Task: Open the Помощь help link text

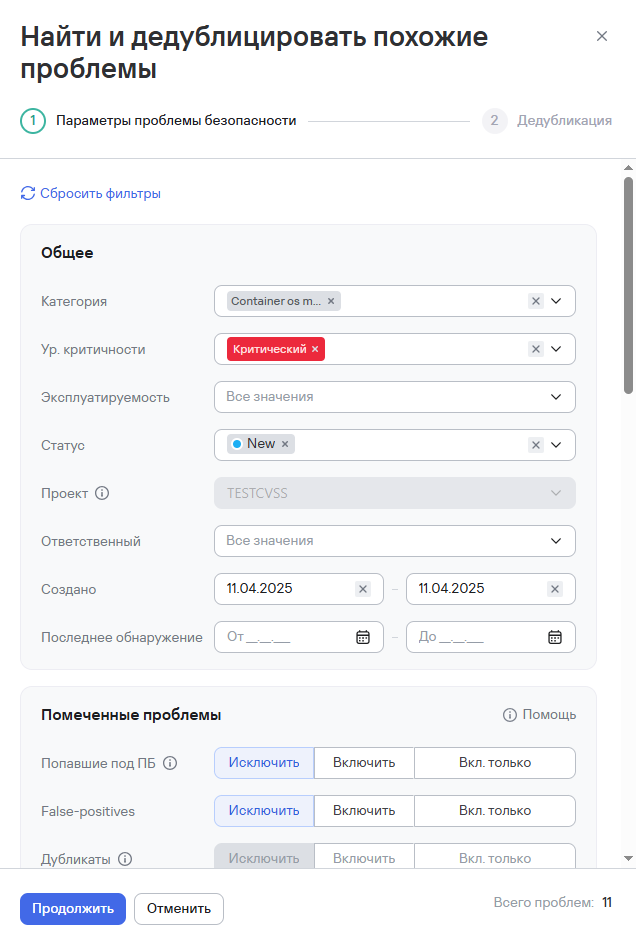Action: click(x=549, y=715)
